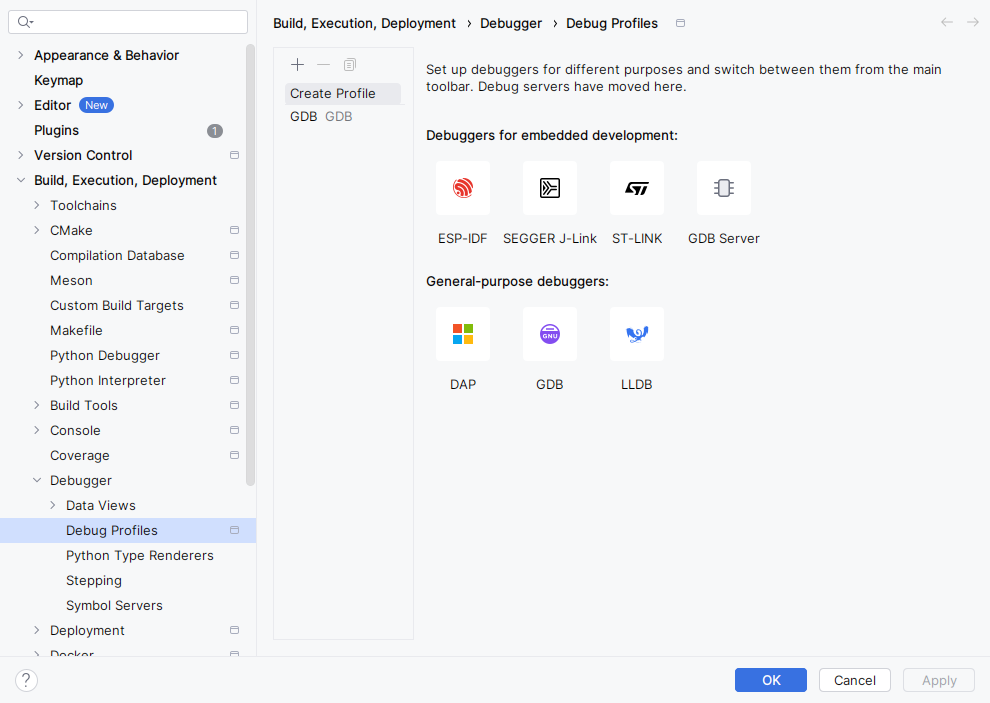
Task: Click the settings tree vertical scrollbar
Action: 250,265
